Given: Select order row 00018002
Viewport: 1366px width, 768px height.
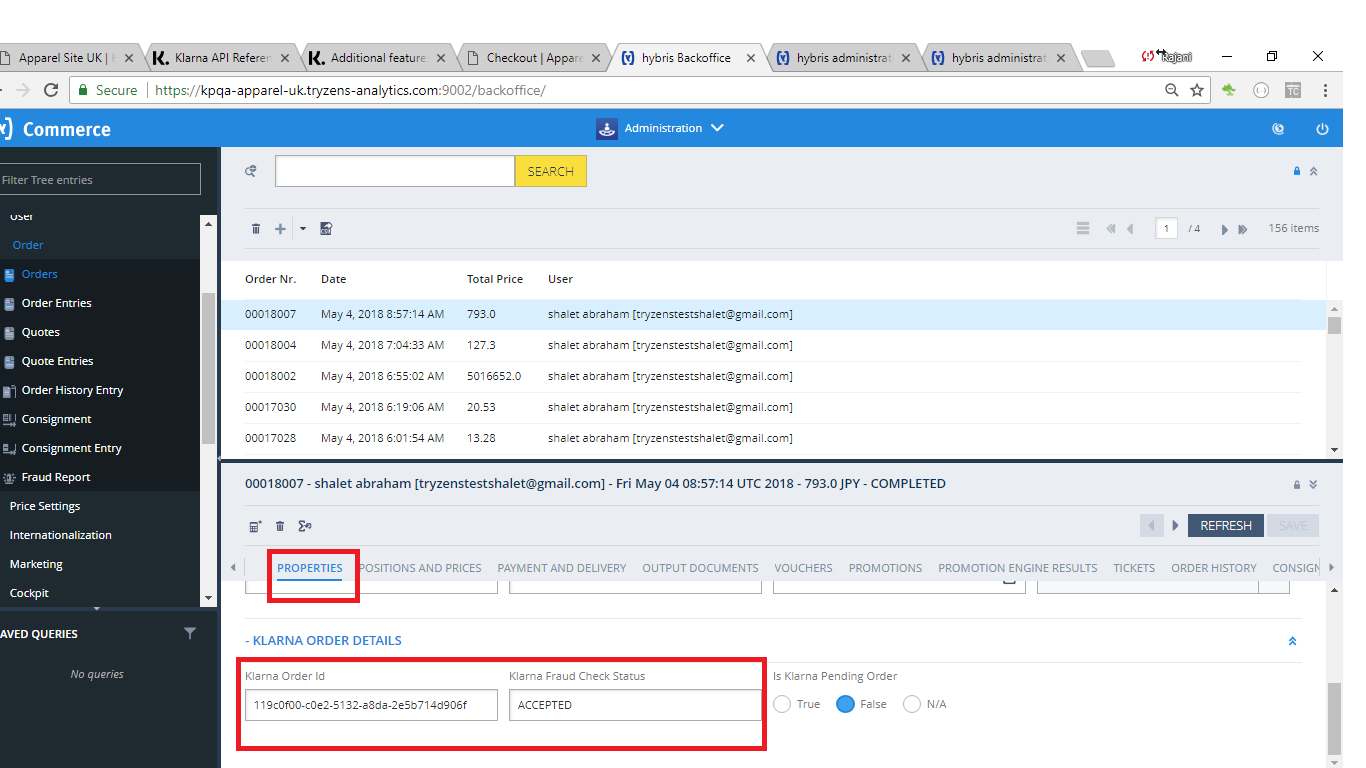Looking at the screenshot, I should click(x=773, y=376).
